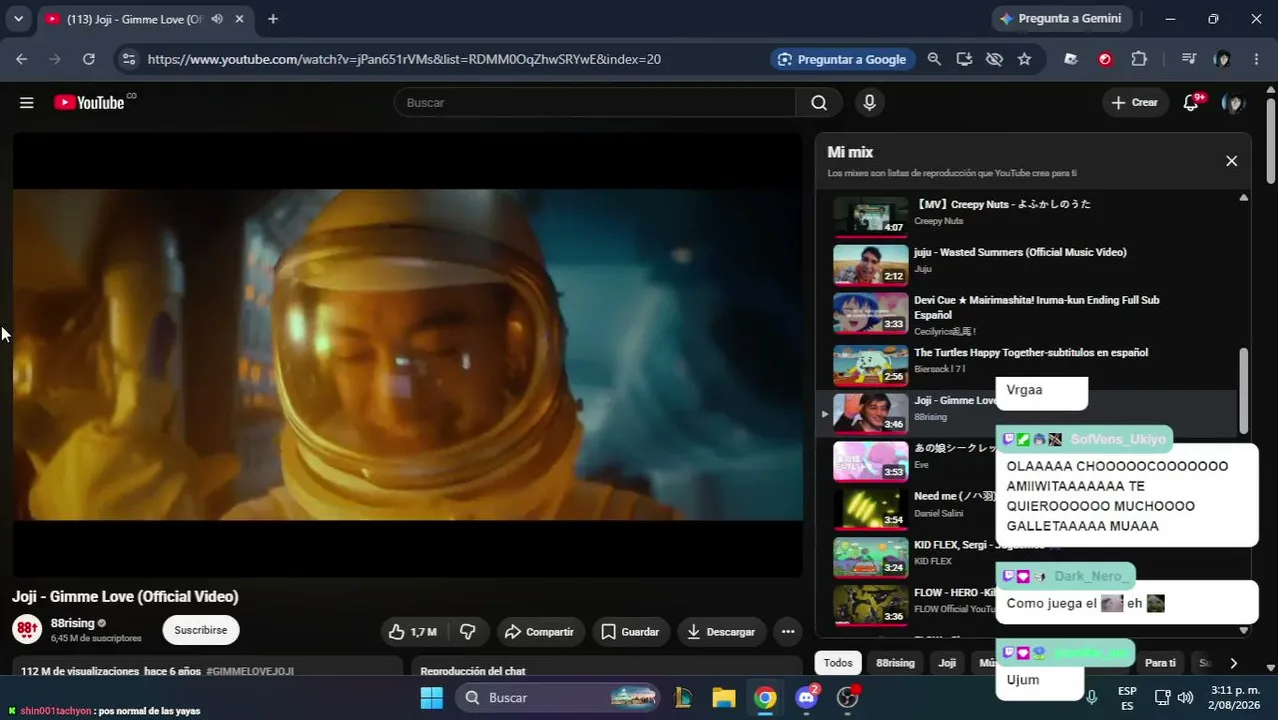Click the Windows taskbar Buscar search box

pyautogui.click(x=558, y=697)
